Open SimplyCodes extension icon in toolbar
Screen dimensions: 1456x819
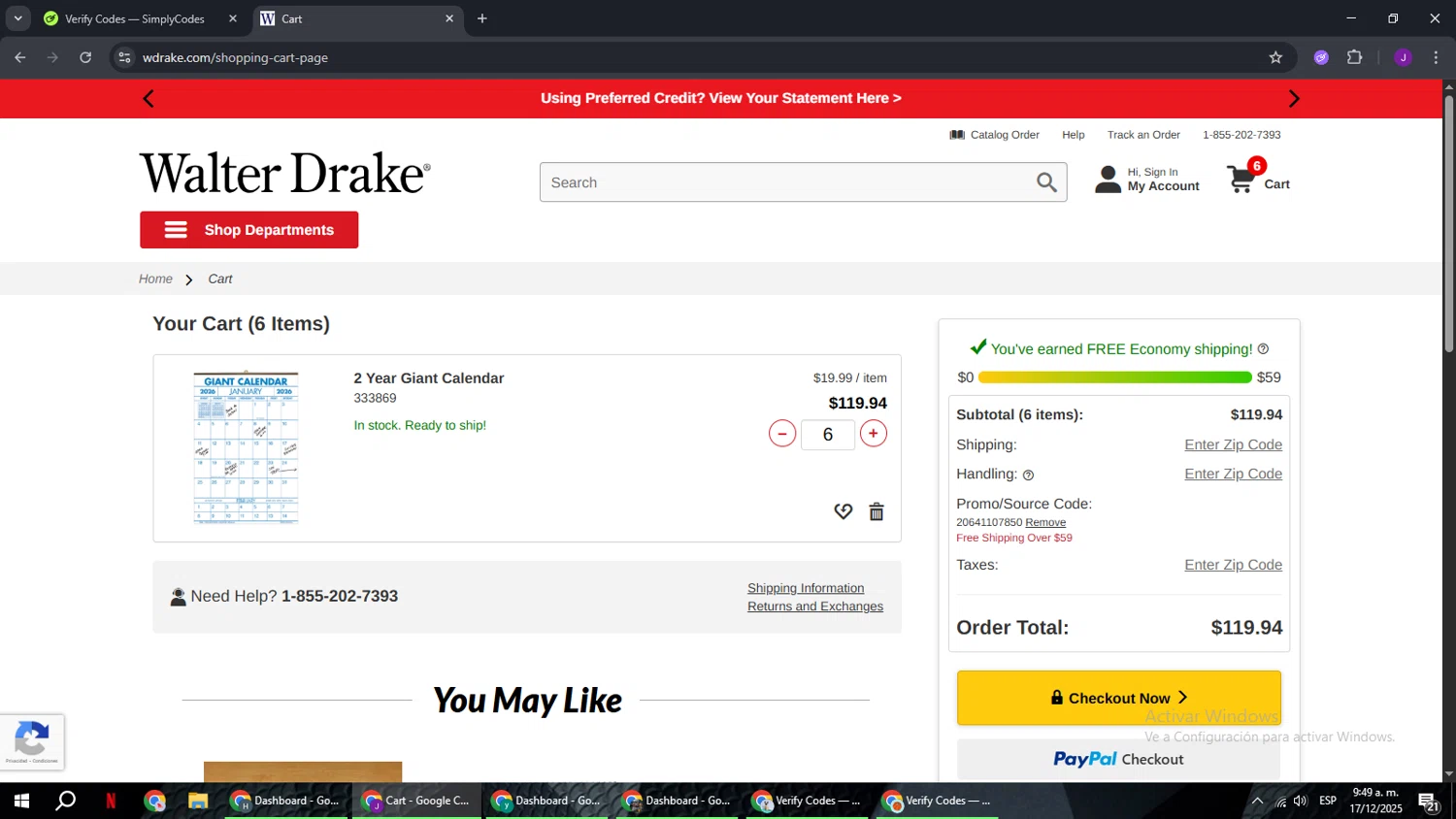(x=1321, y=57)
